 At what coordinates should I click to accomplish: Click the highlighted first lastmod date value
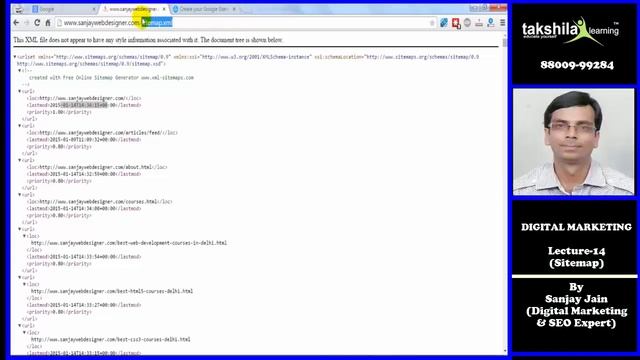point(83,105)
